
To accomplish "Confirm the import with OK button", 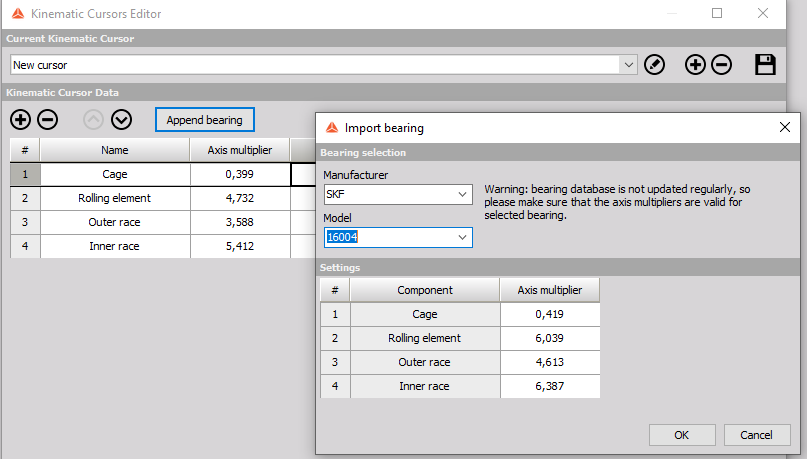I will 682,435.
